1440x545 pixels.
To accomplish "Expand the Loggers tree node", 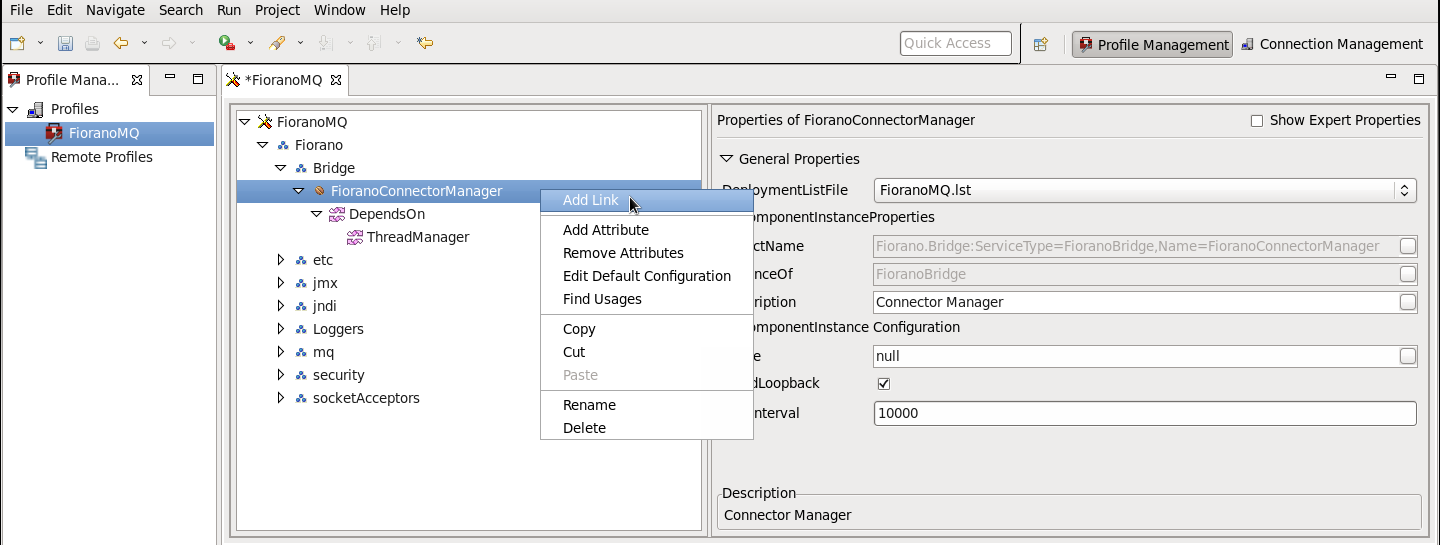I will [x=281, y=329].
